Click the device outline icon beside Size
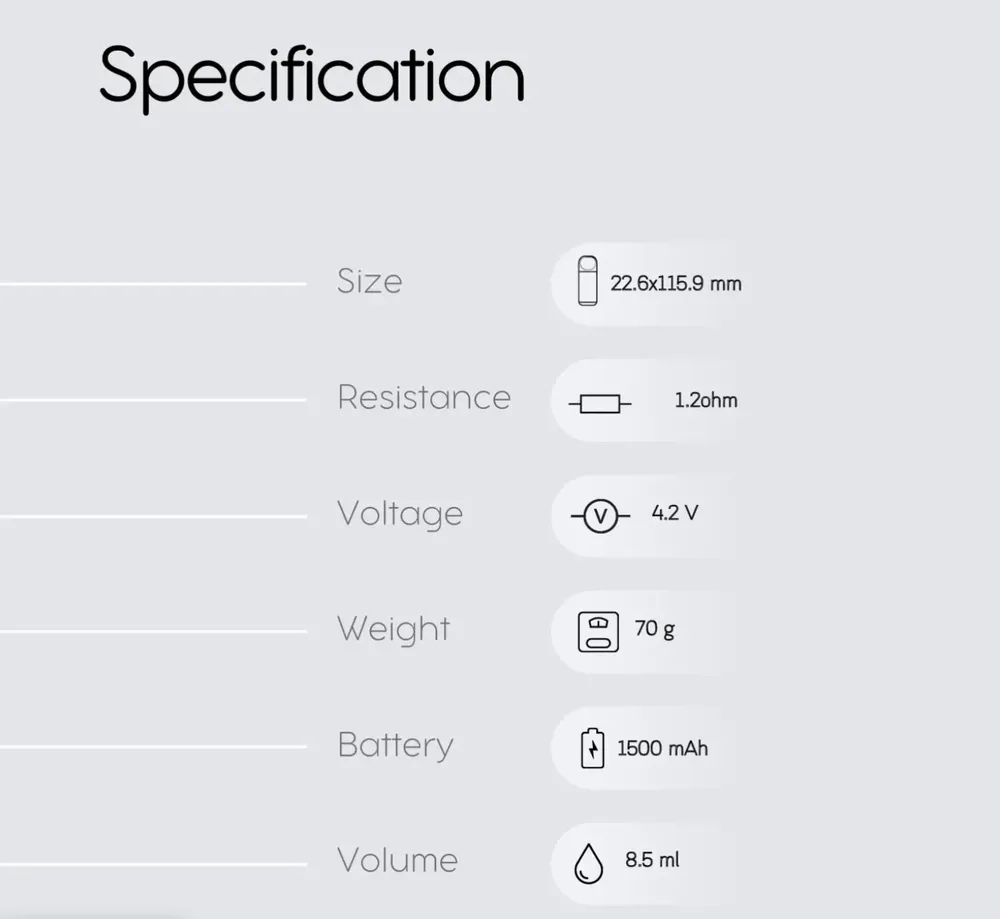Image resolution: width=1000 pixels, height=919 pixels. 587,281
